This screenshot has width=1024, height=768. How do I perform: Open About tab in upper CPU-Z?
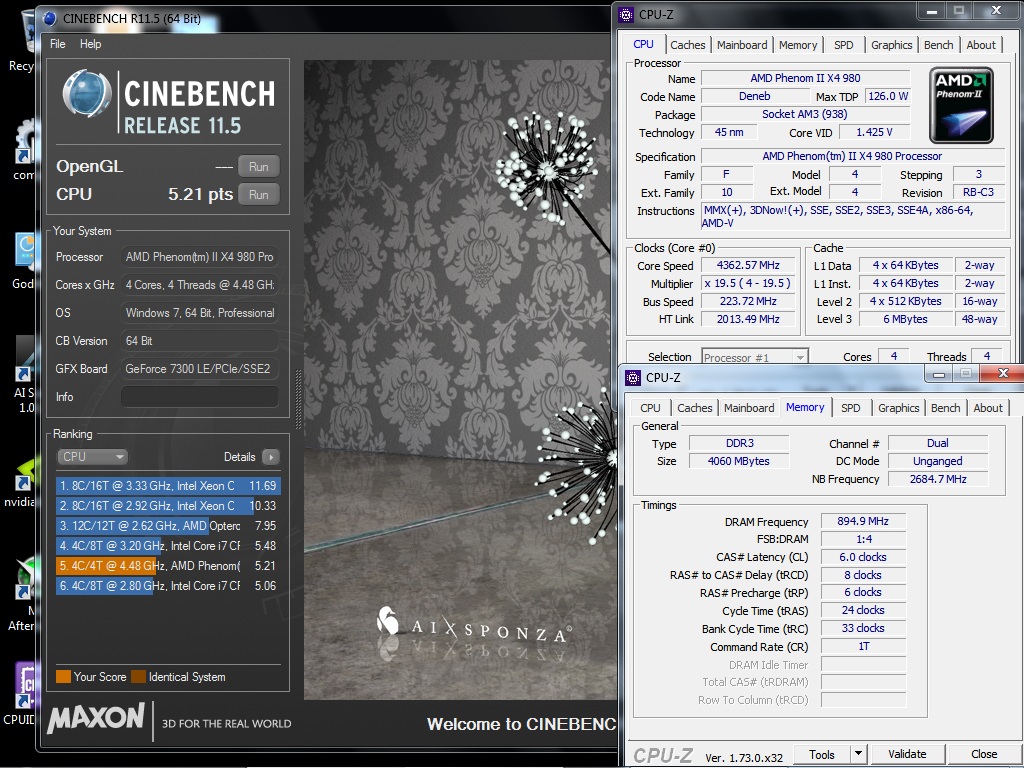(981, 45)
